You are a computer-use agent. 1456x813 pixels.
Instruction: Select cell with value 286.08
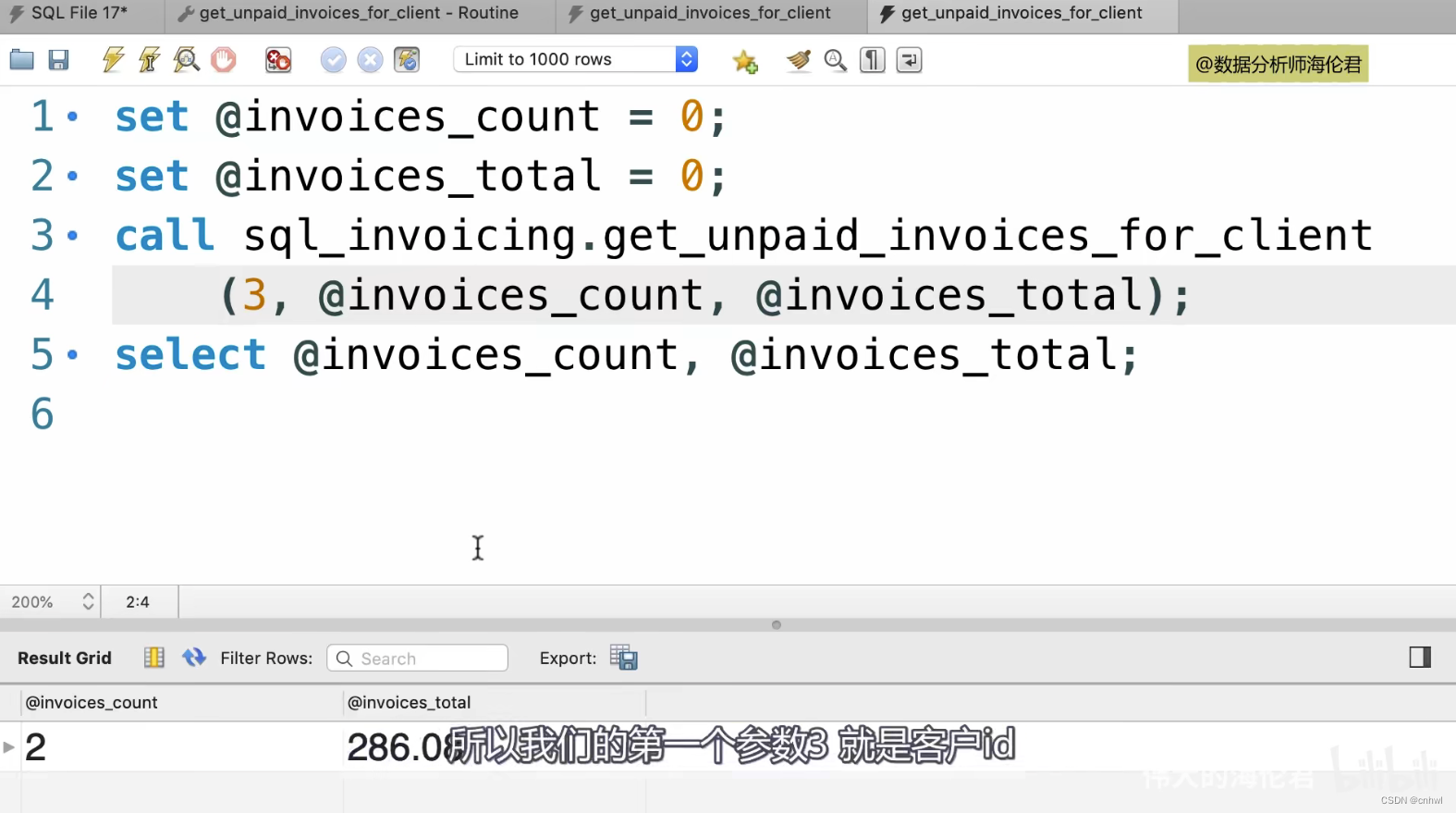point(494,747)
